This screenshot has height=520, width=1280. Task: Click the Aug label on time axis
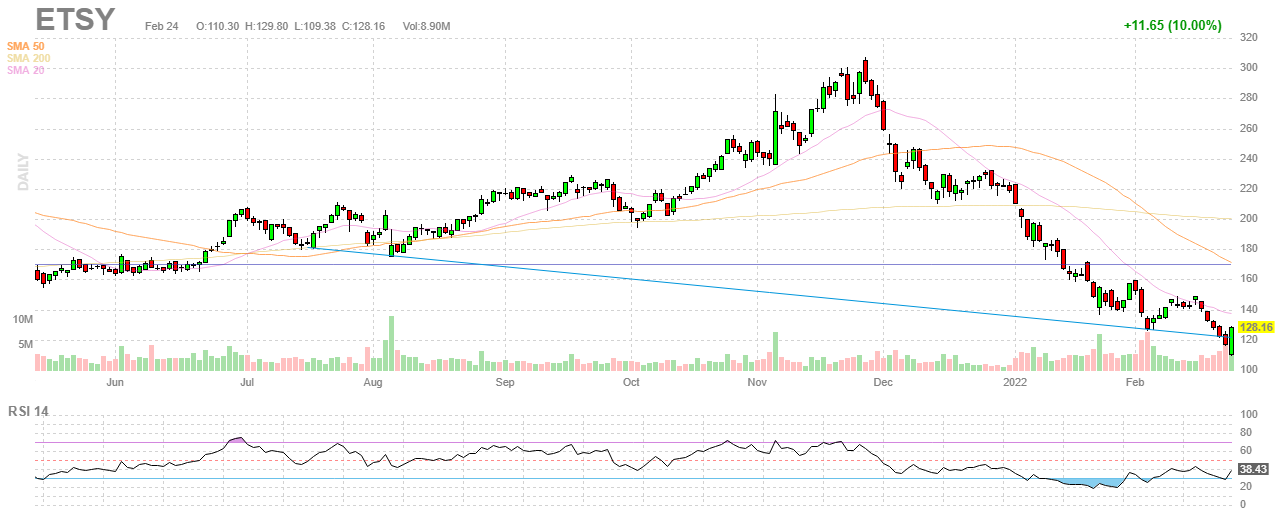[373, 382]
